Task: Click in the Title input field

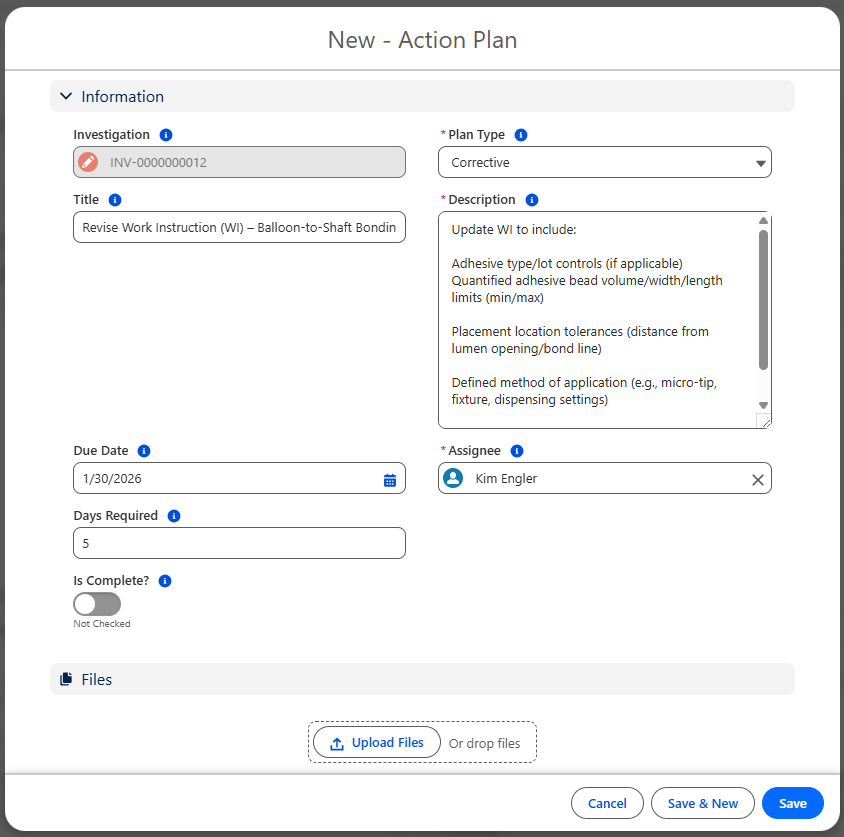Action: (239, 228)
